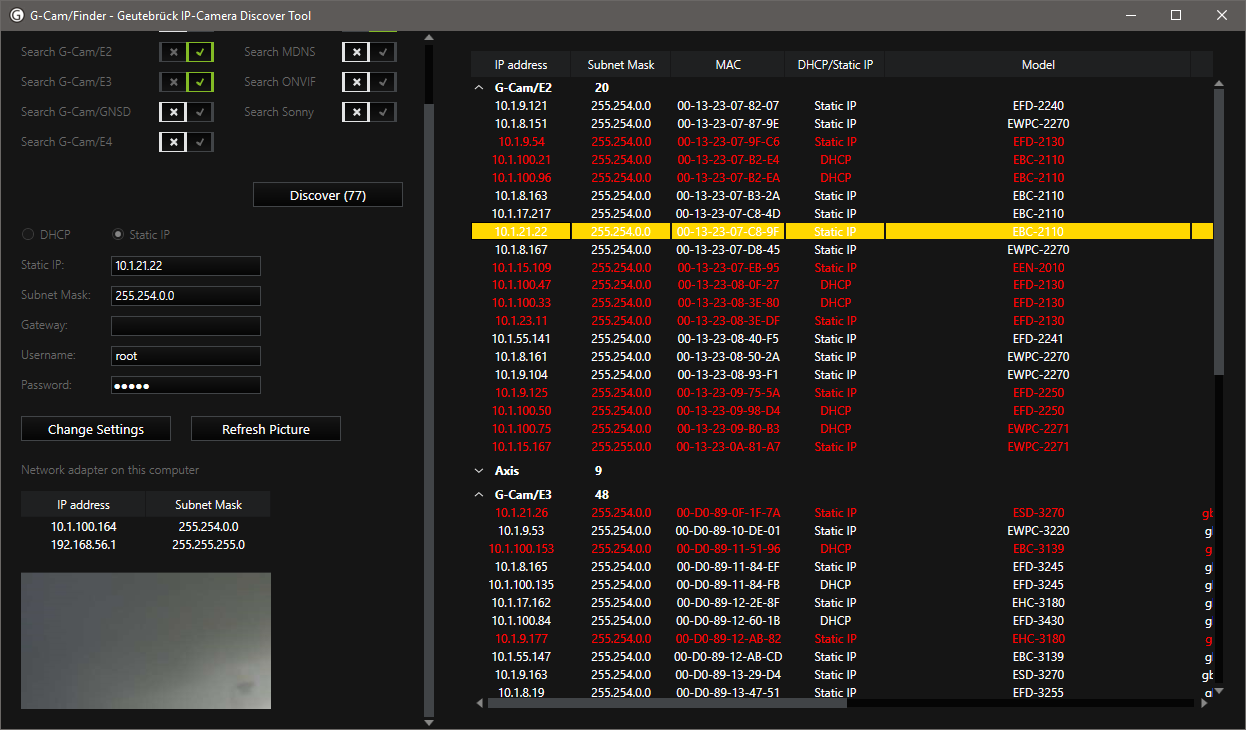
Task: Select camera with IP 10.1.15.167
Action: (521, 447)
